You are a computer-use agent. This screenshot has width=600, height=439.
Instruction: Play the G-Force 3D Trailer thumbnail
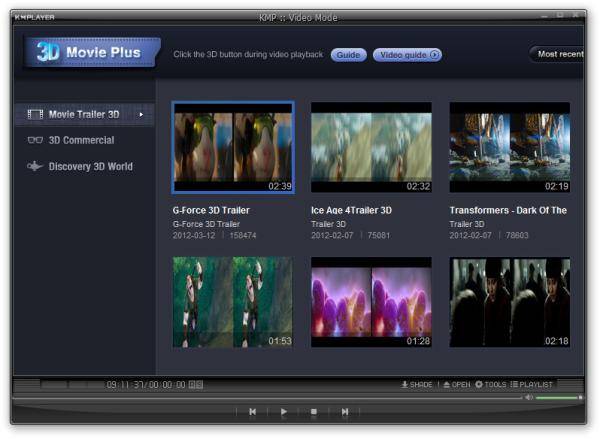click(233, 147)
